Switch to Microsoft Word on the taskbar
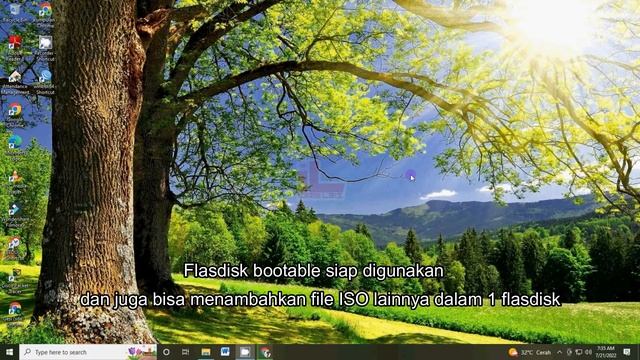The height and width of the screenshot is (360, 640). tap(225, 352)
